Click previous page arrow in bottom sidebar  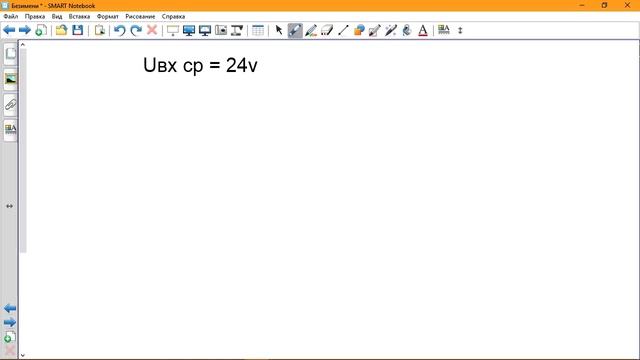pos(10,308)
